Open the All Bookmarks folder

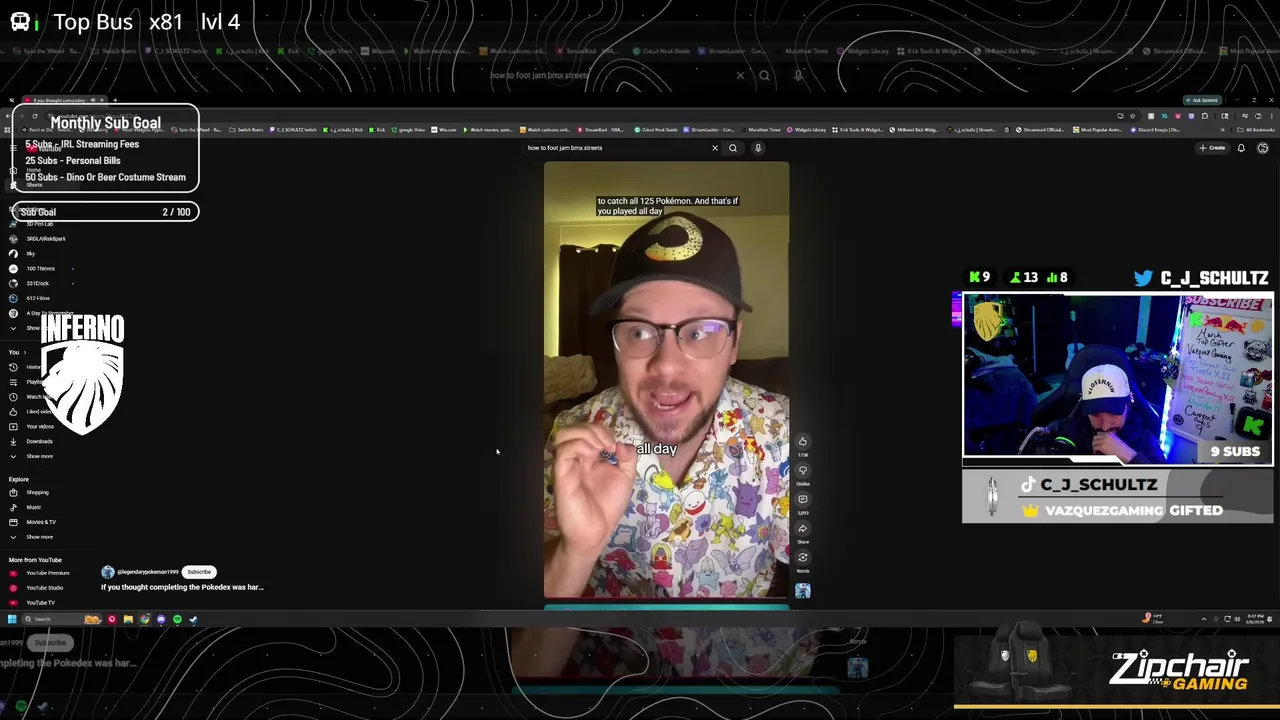(1257, 129)
